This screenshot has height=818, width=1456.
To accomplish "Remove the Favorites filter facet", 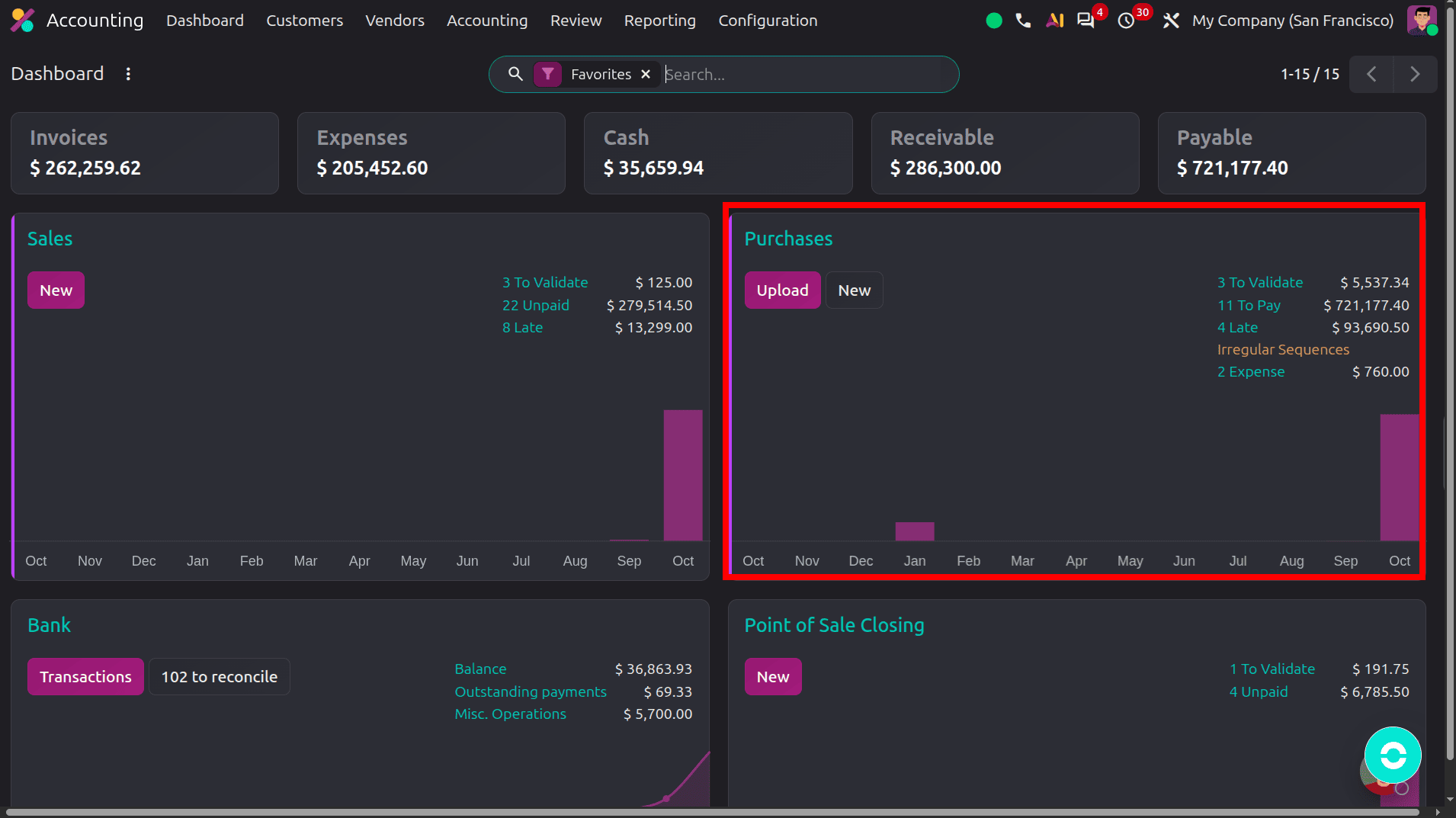I will [646, 74].
